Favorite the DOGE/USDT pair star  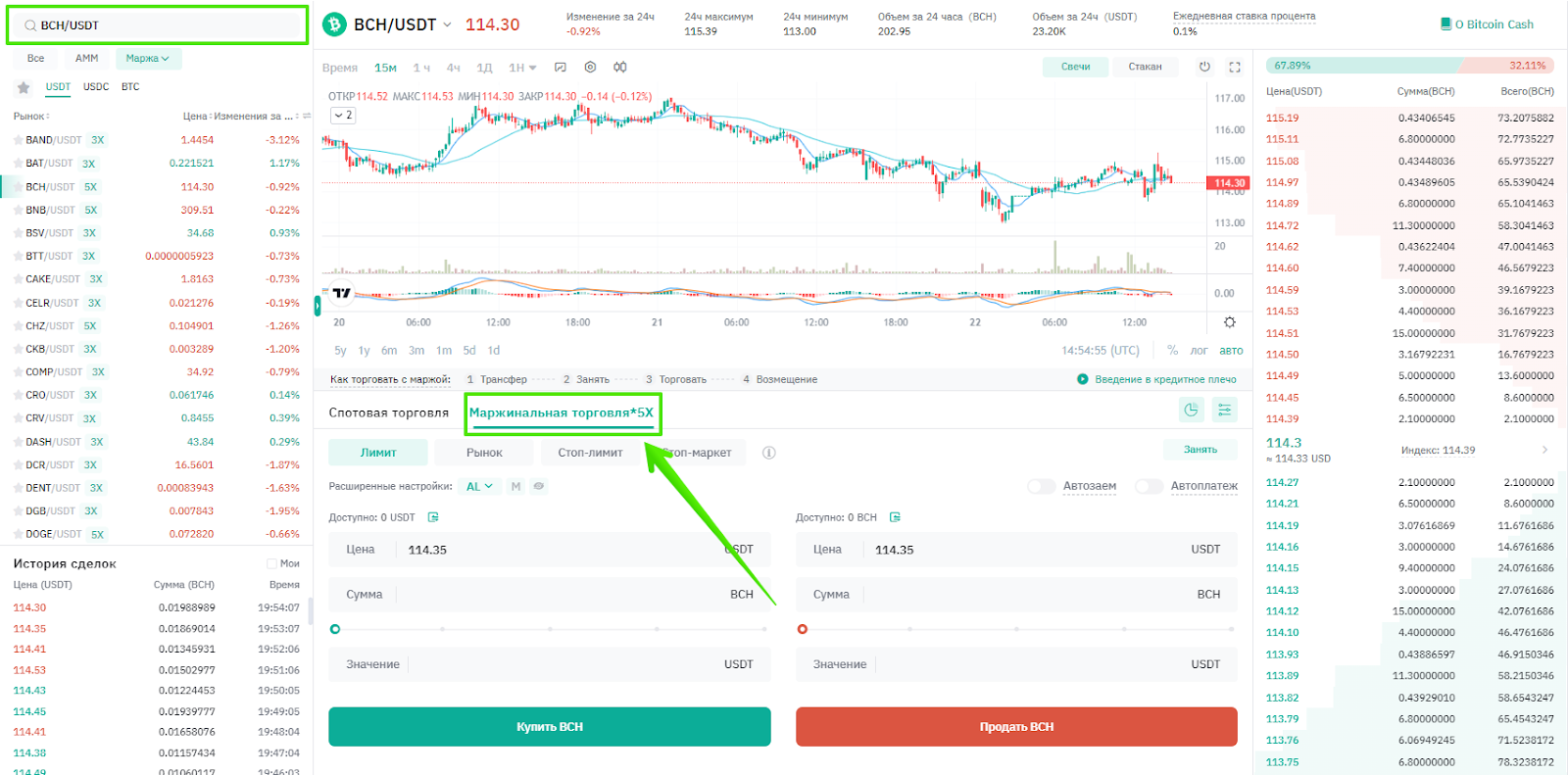coord(18,534)
